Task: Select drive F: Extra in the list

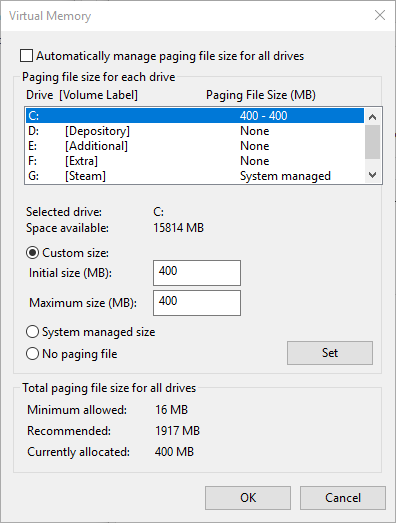Action: pyautogui.click(x=195, y=161)
